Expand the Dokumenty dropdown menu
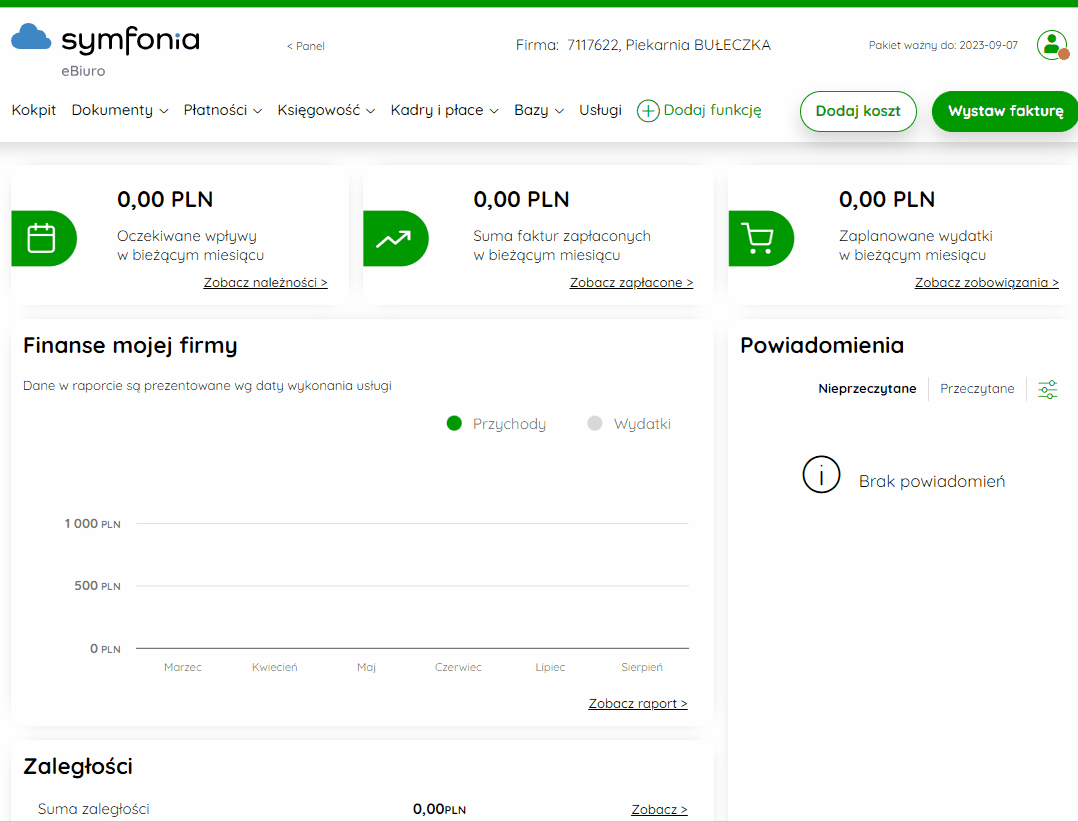The image size is (1078, 822). point(120,110)
